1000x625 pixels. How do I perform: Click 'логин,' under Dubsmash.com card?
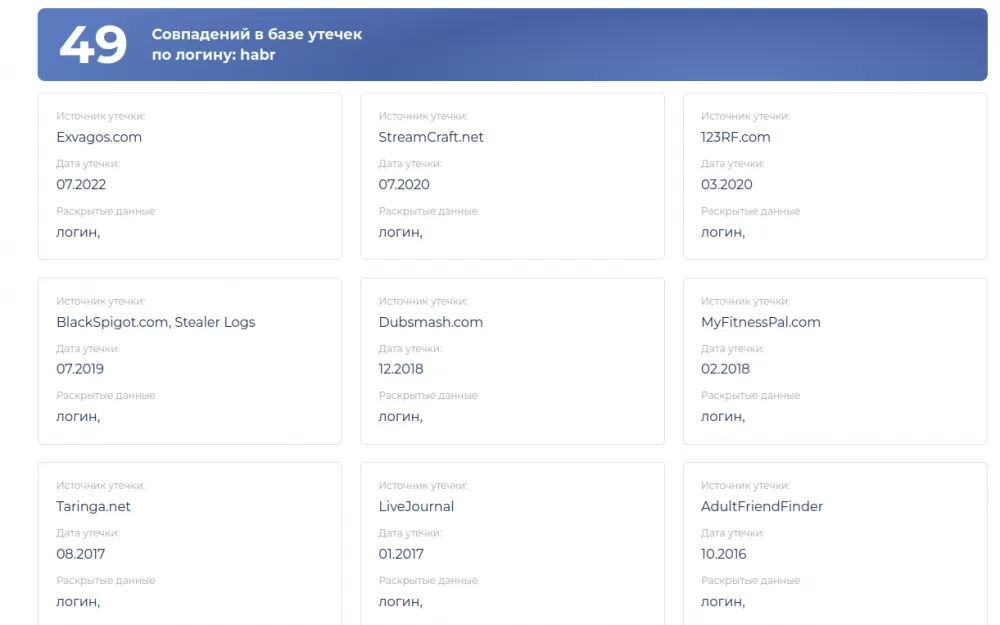pos(401,416)
